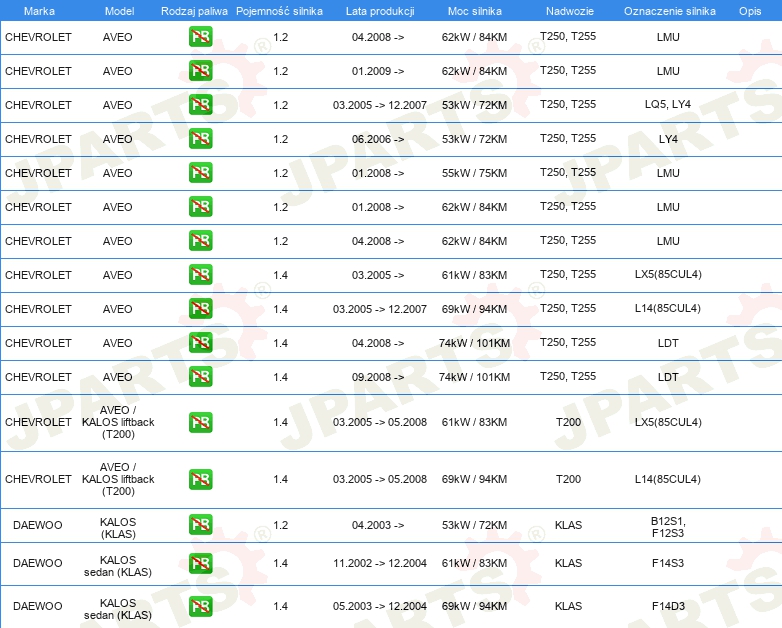Click the Rodzaj paliwa column header

(194, 11)
